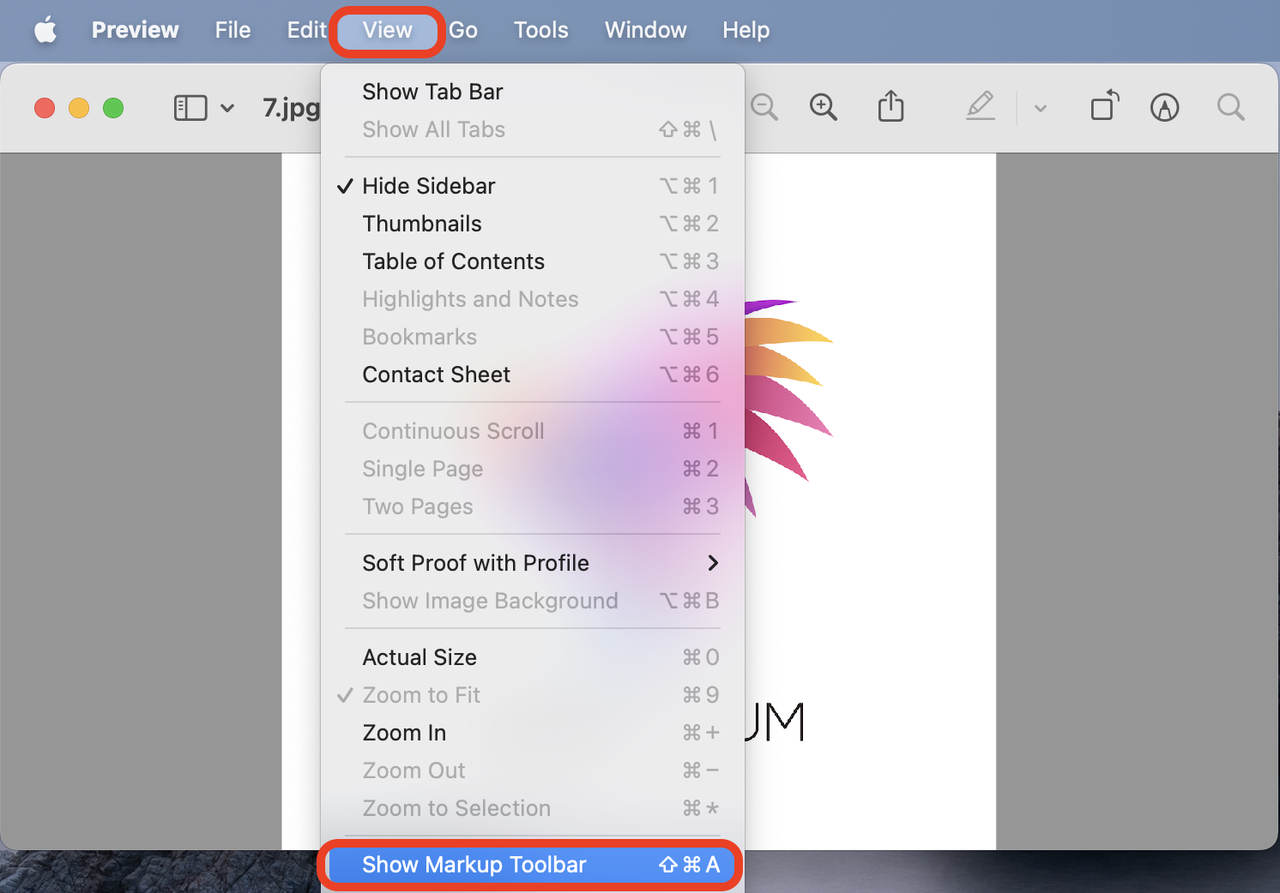Zoom out with the magnifier minus icon
1280x893 pixels.
click(x=764, y=107)
